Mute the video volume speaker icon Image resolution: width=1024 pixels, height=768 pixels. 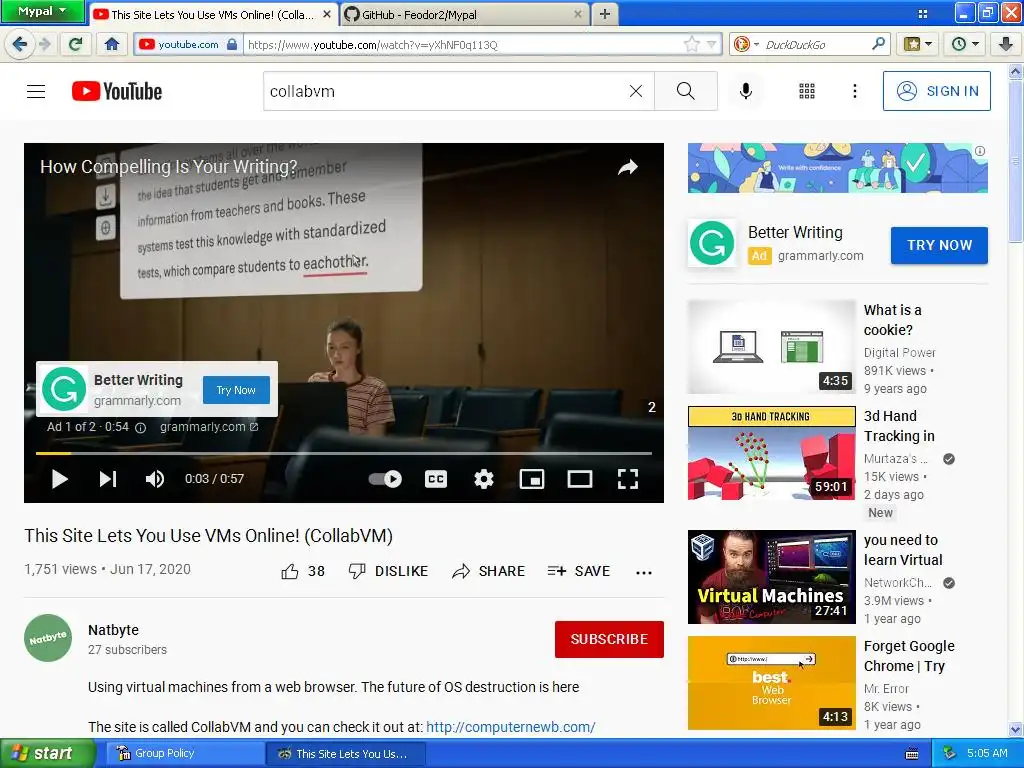(x=155, y=479)
